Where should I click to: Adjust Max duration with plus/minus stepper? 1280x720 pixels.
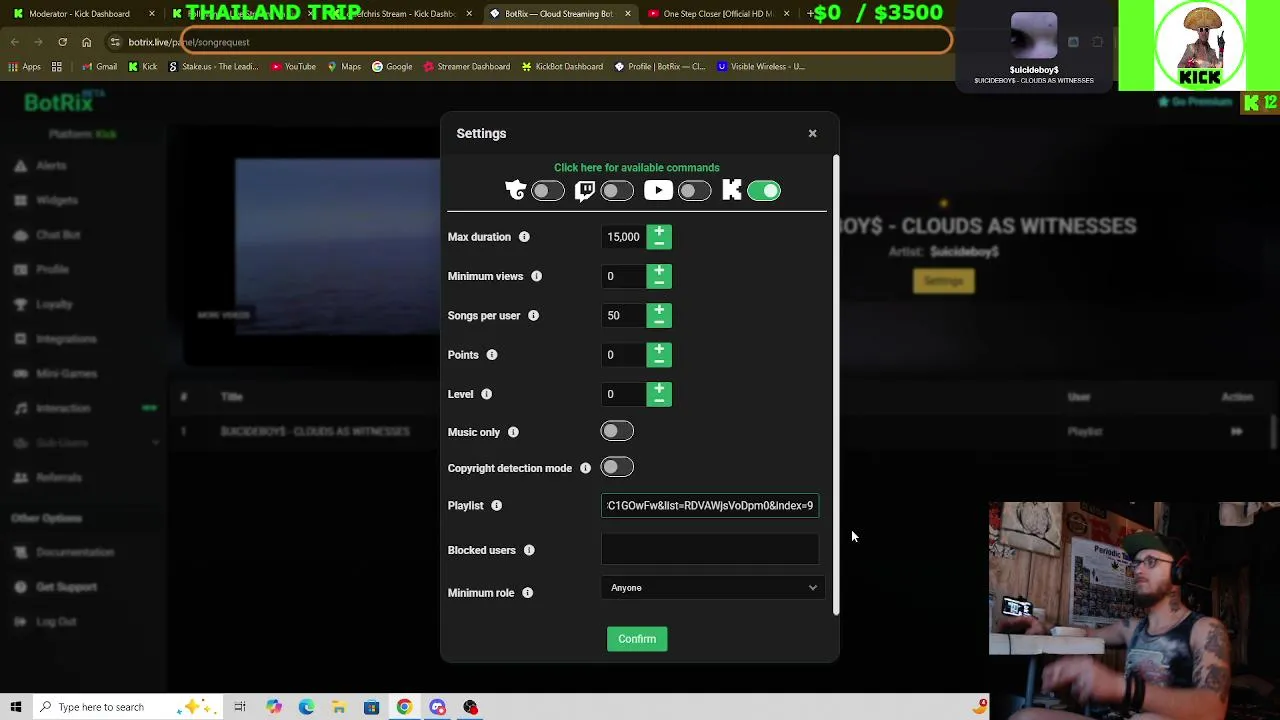click(659, 237)
